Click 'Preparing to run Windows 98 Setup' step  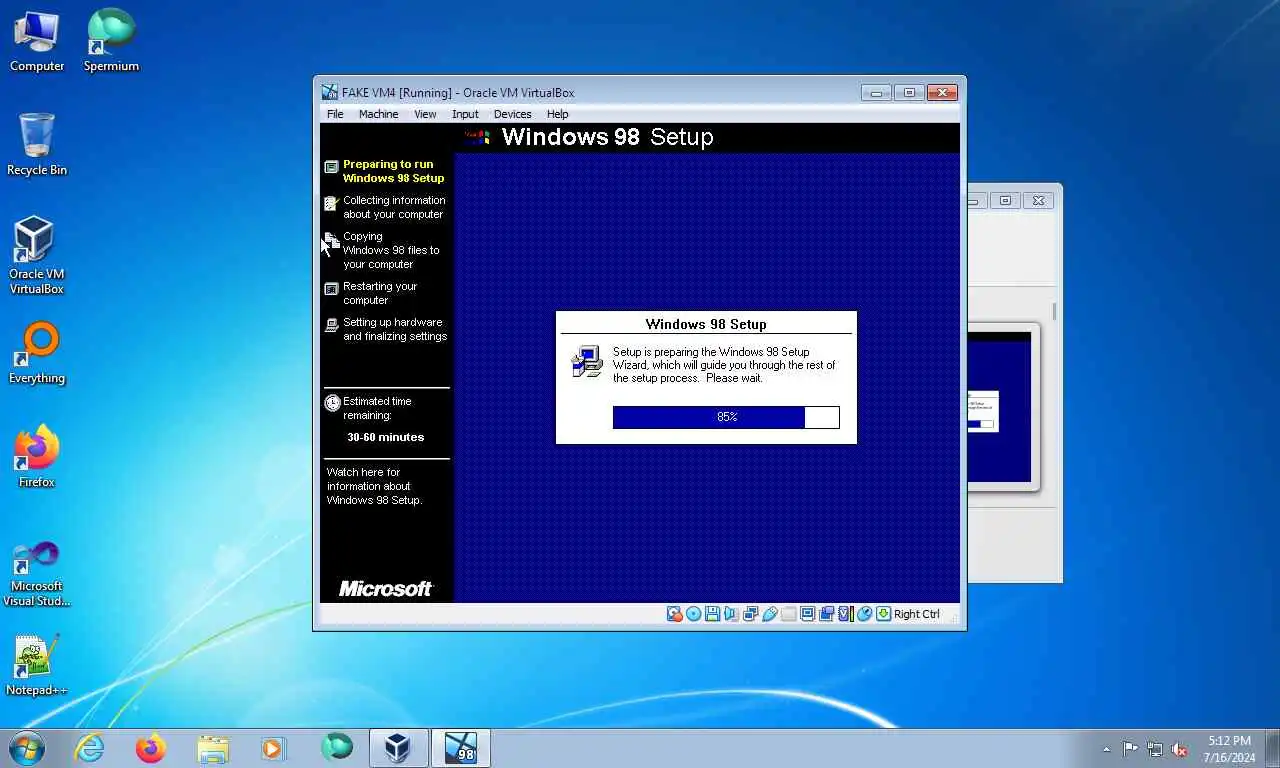[393, 171]
